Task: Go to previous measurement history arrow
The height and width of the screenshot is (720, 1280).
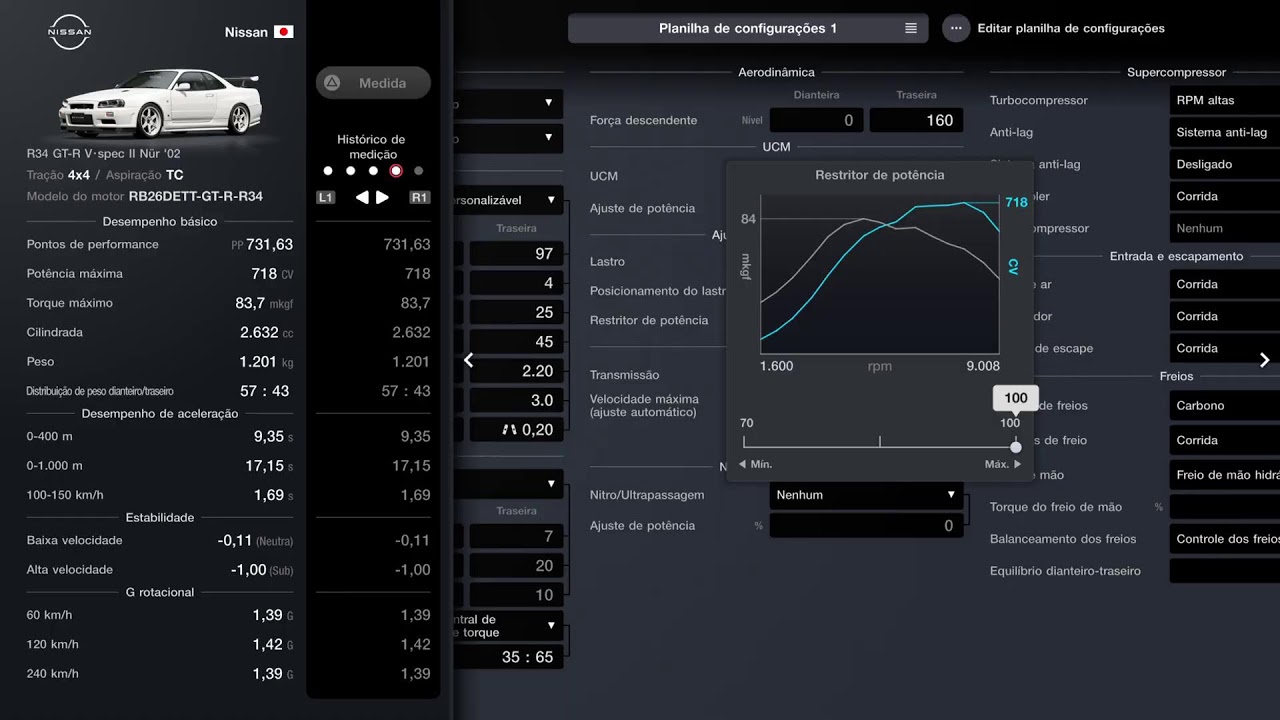Action: tap(362, 198)
